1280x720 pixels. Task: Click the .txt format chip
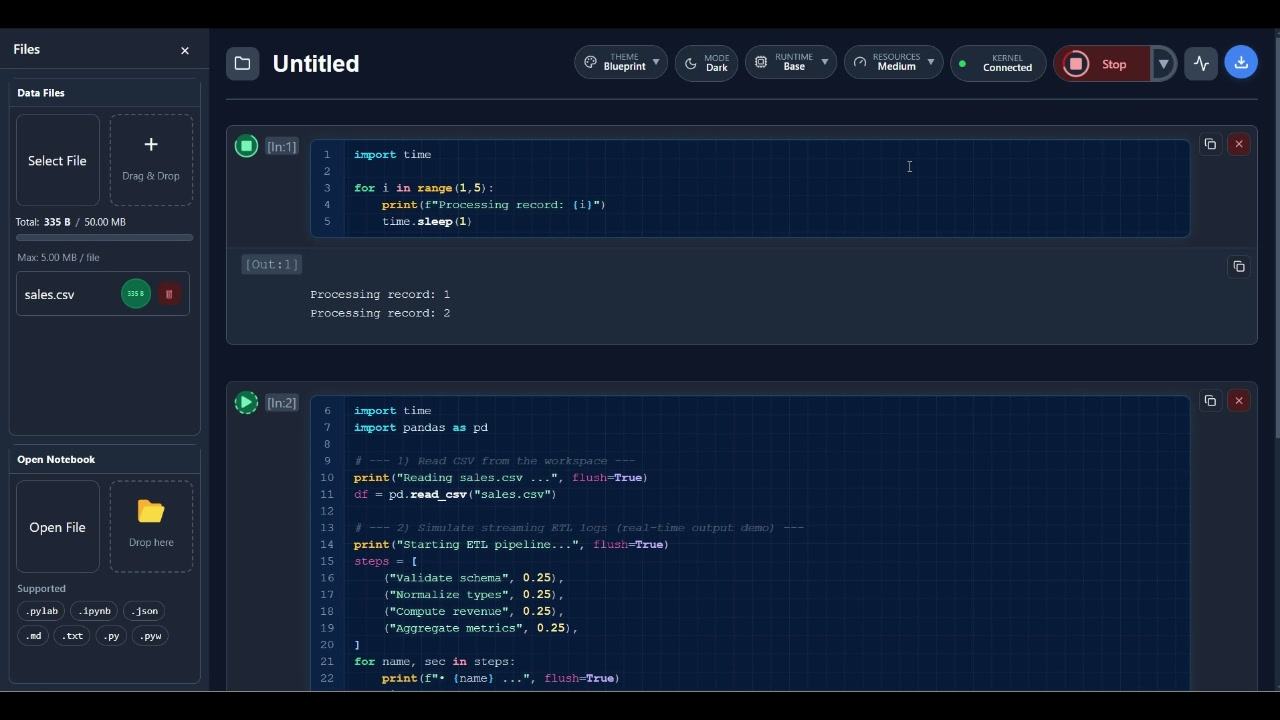pos(72,636)
